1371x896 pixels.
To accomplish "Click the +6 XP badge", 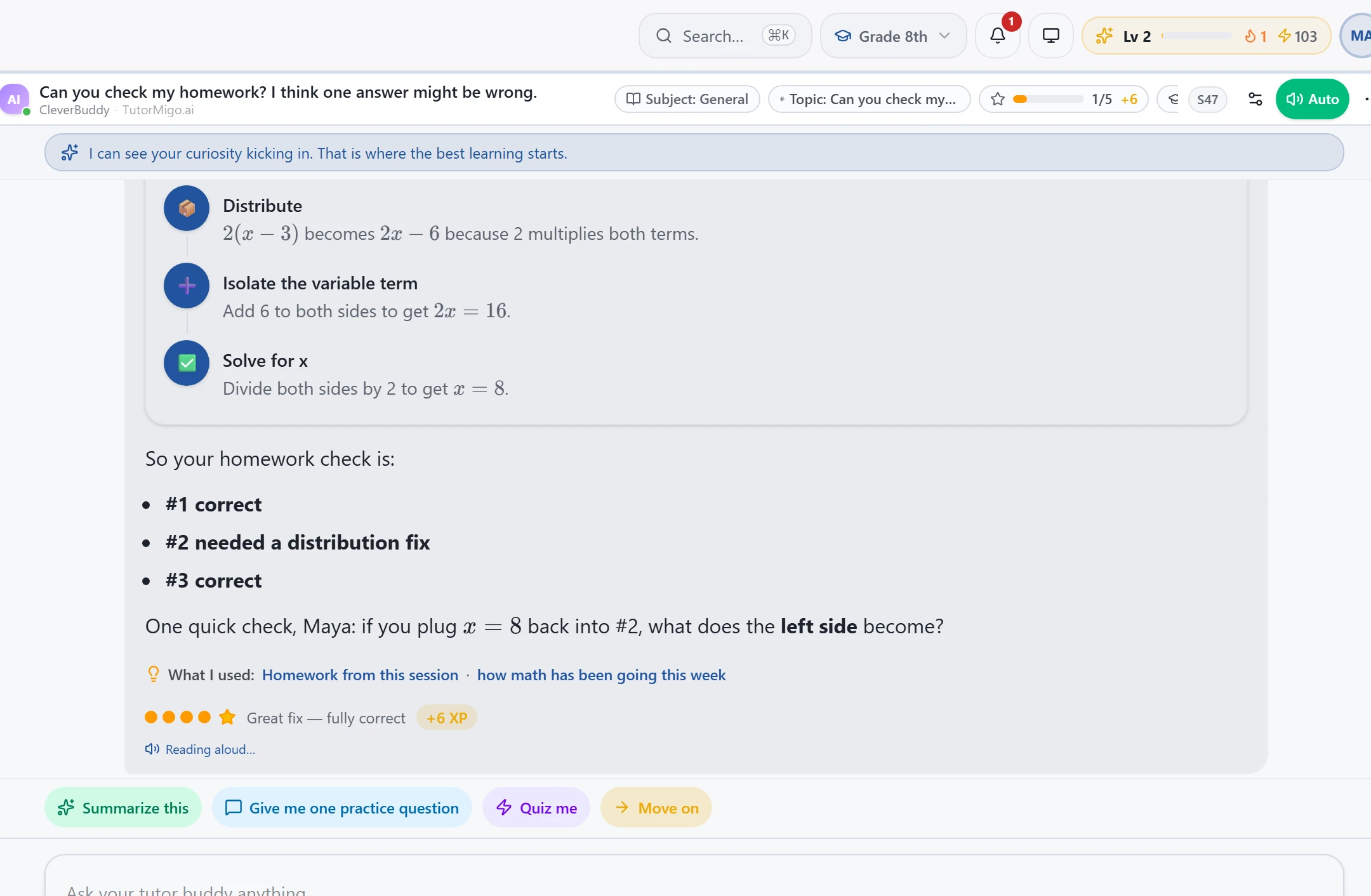I will coord(446,718).
